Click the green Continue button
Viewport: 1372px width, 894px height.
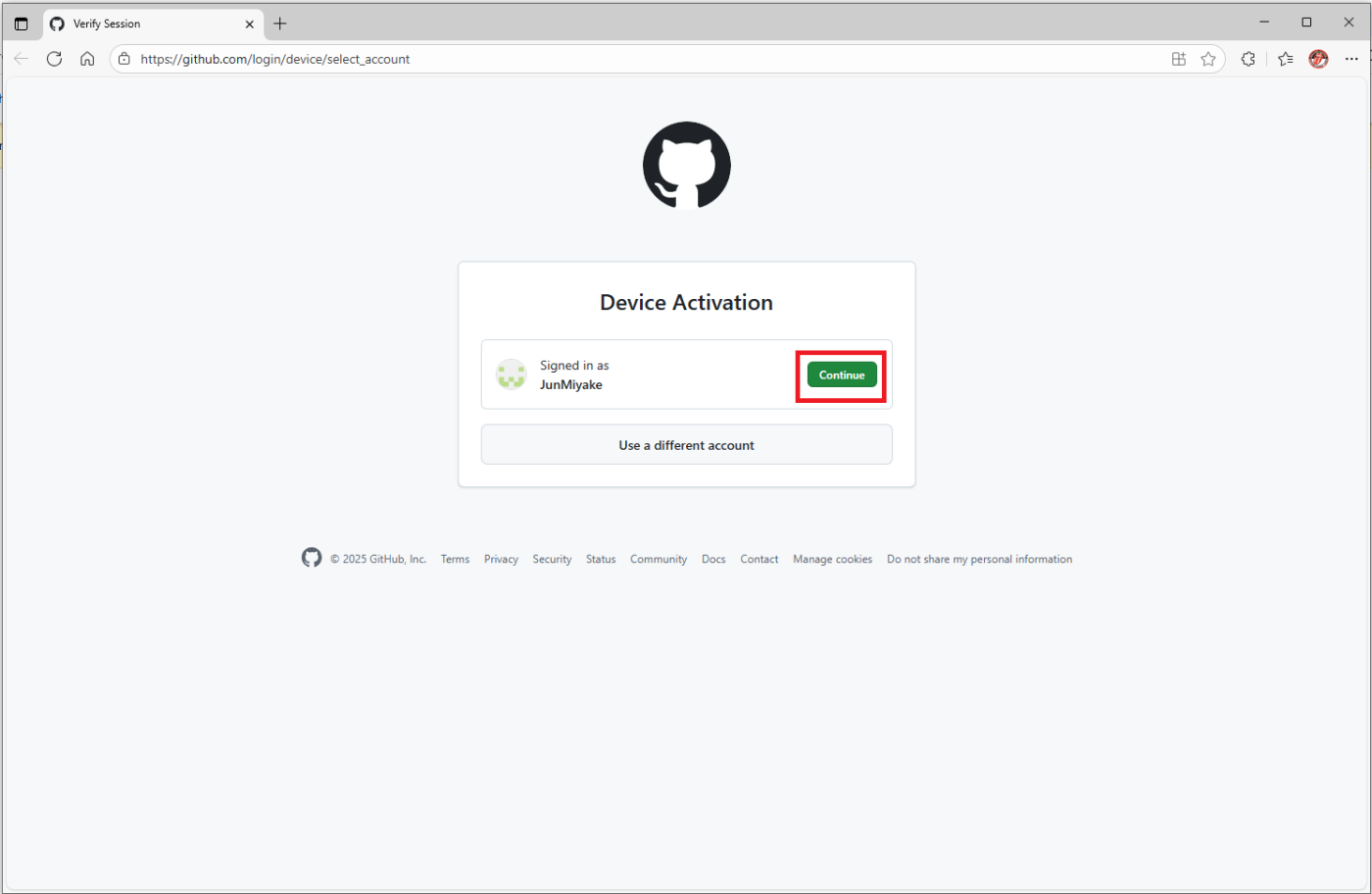point(842,374)
